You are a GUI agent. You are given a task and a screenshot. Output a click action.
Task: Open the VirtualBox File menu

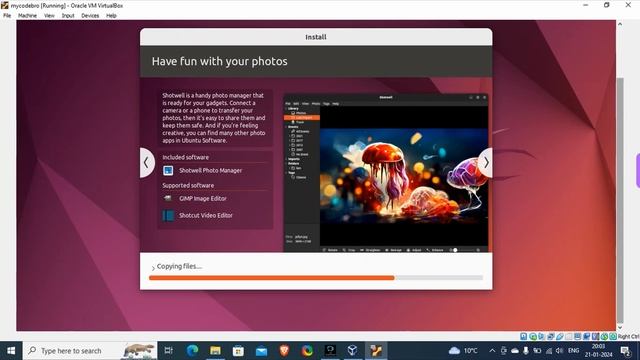point(7,16)
